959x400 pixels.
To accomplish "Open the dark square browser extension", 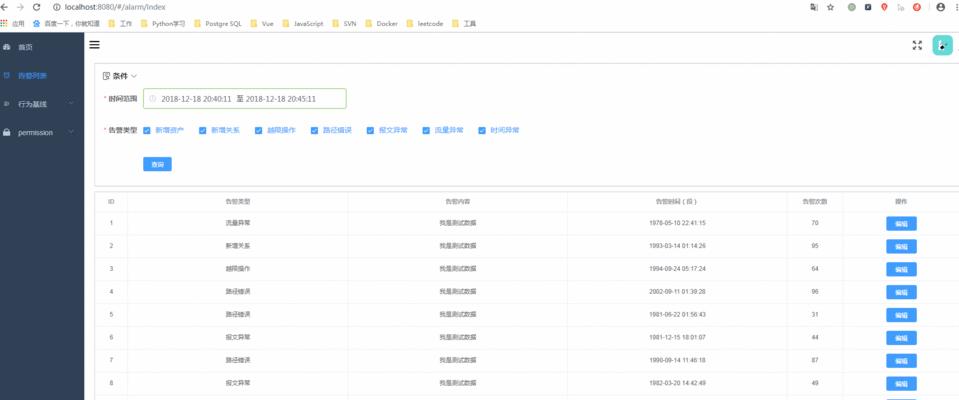I will pos(868,7).
